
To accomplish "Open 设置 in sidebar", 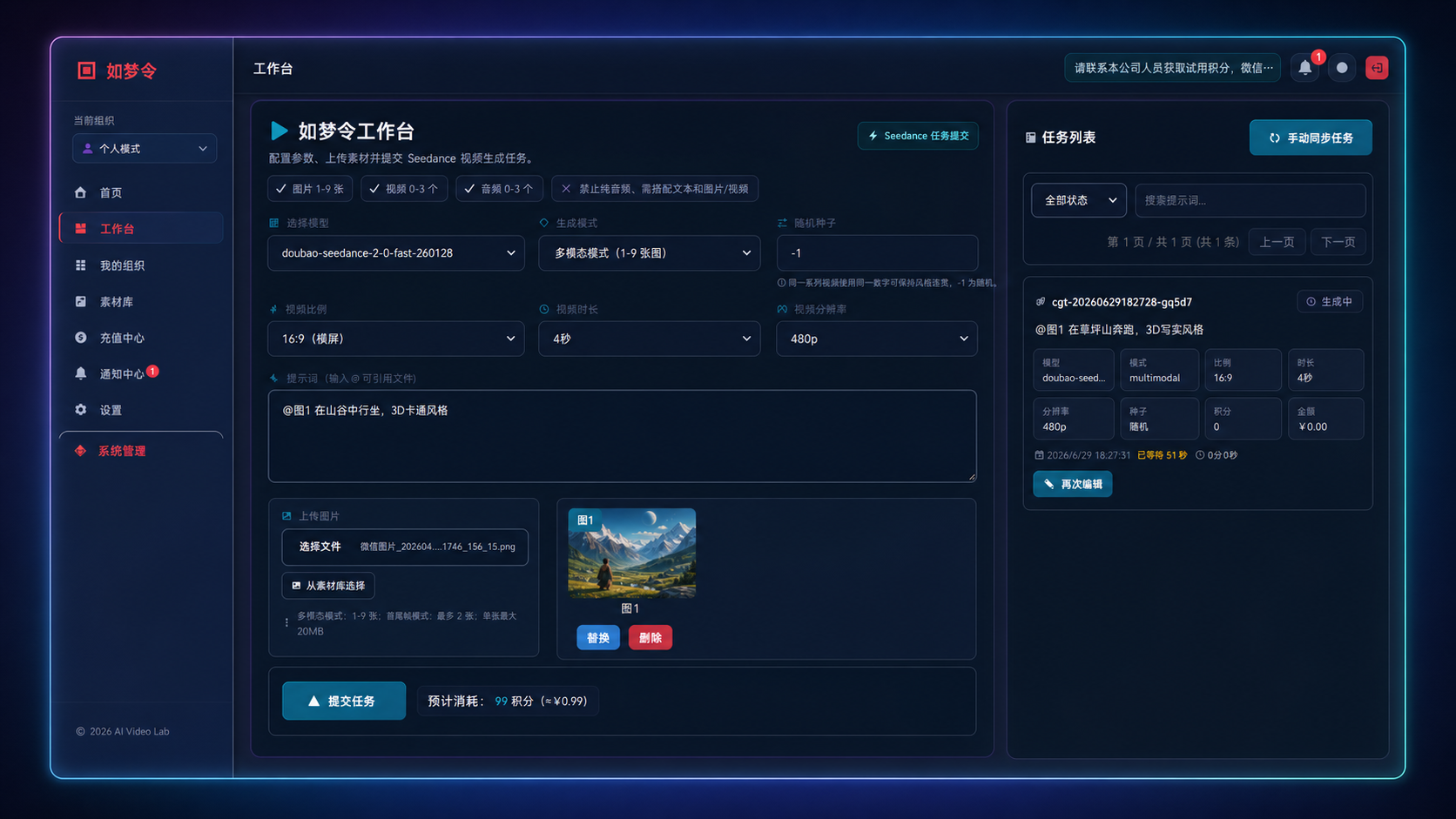I will click(x=141, y=410).
